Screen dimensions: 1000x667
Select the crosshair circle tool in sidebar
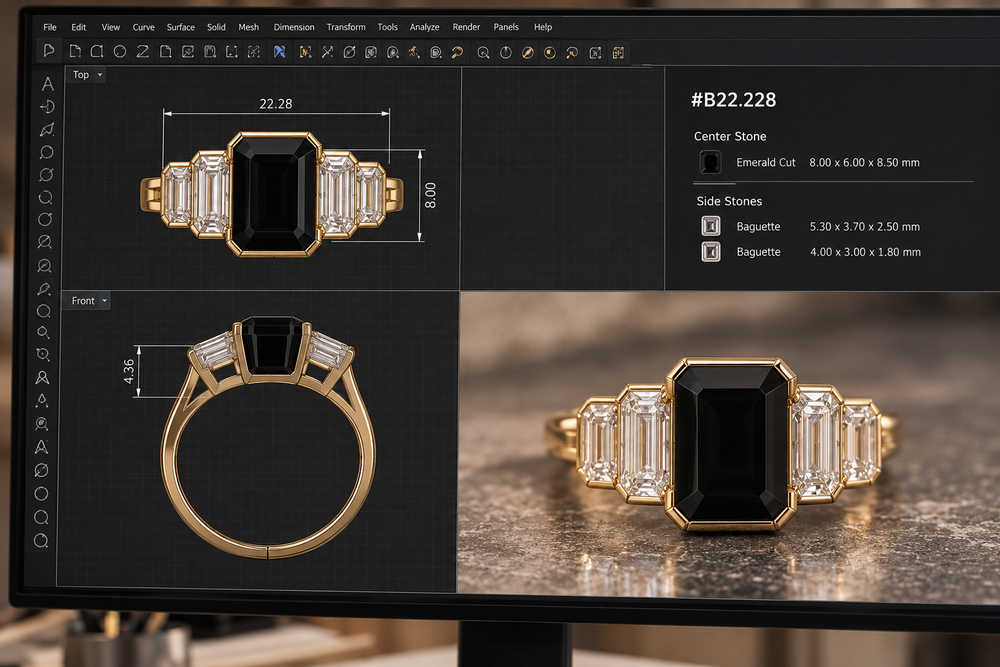click(x=47, y=106)
